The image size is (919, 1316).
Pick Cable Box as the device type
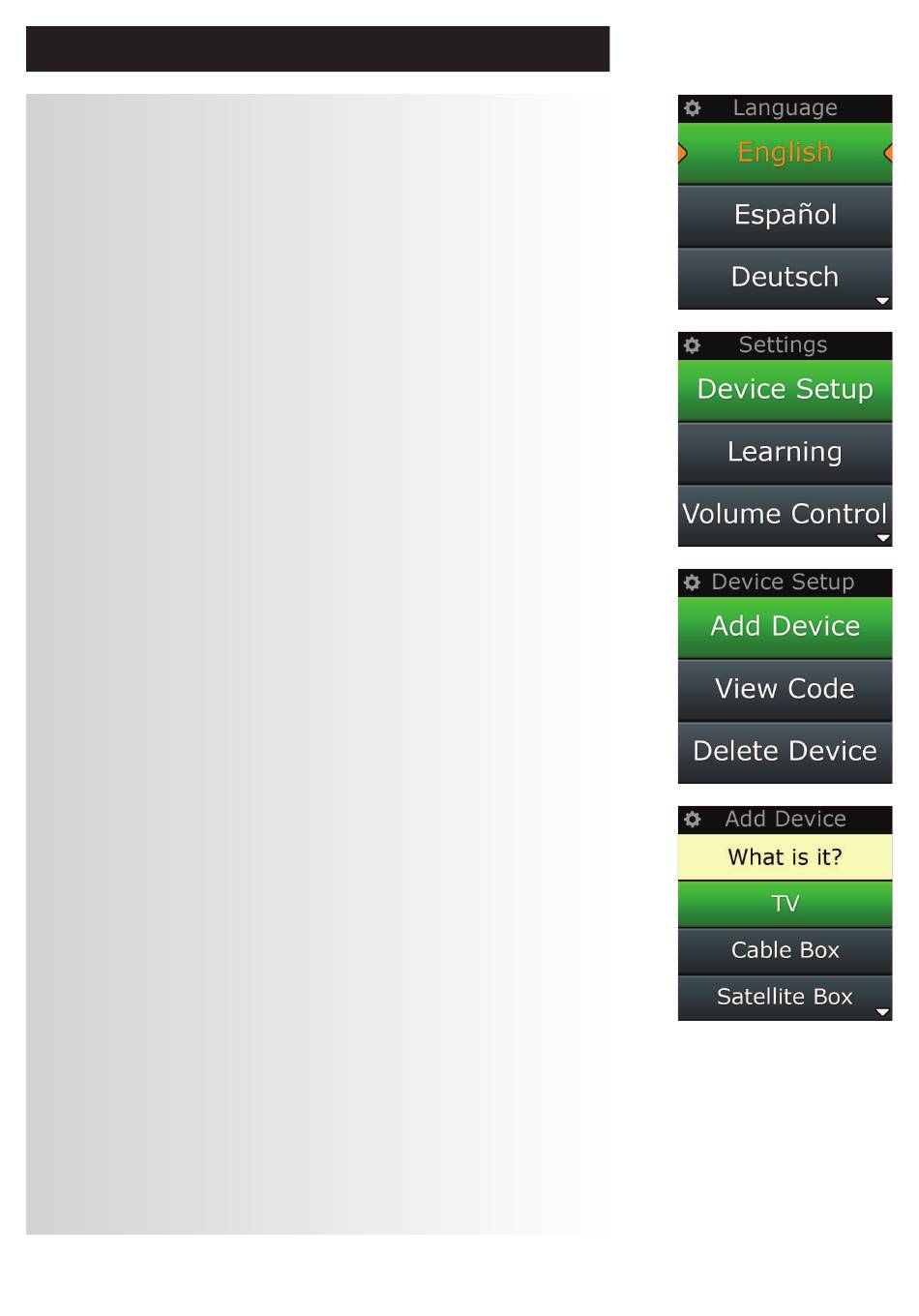pos(785,950)
